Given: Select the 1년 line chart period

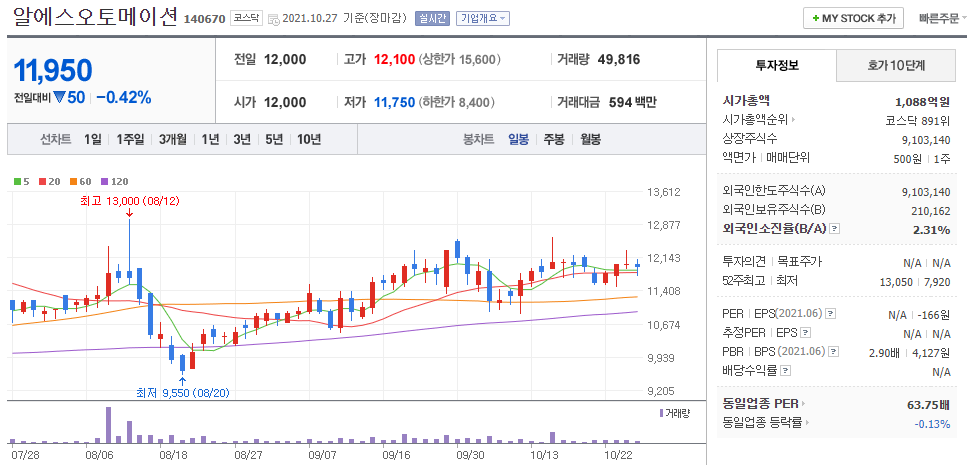Looking at the screenshot, I should tap(210, 139).
